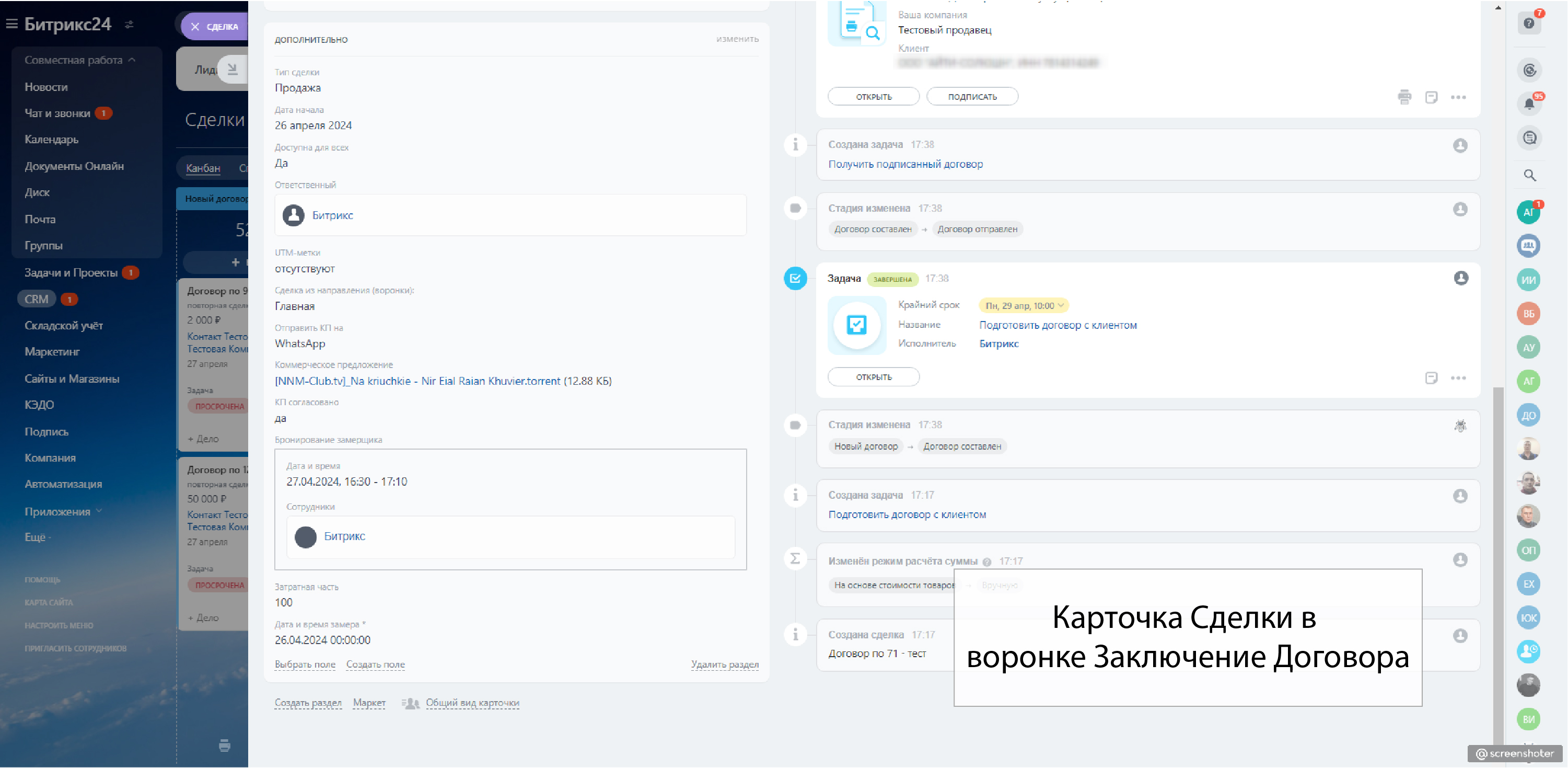Open the torrent file attachment link
This screenshot has height=768, width=1568.
417,381
